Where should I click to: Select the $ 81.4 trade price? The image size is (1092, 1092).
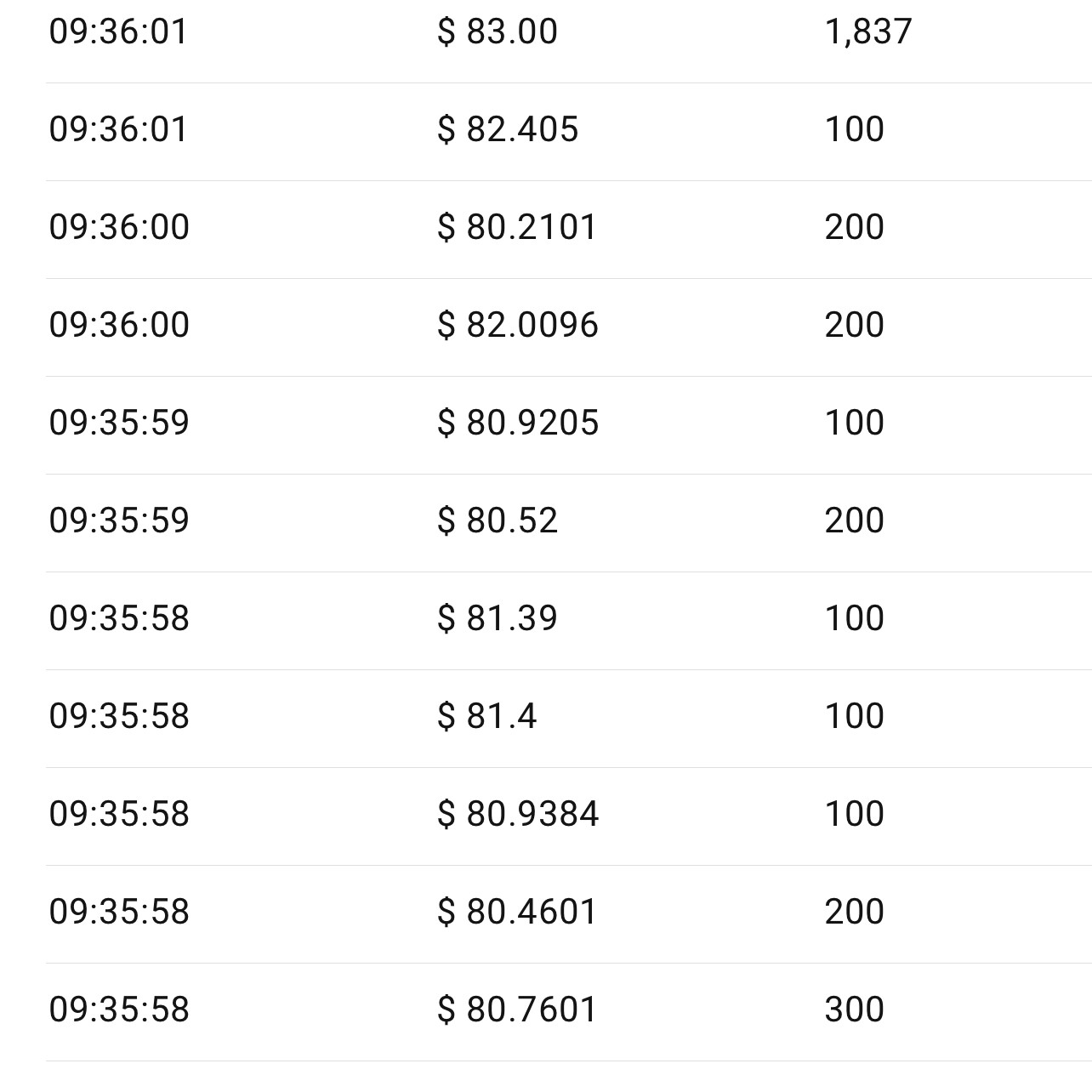pyautogui.click(x=487, y=717)
